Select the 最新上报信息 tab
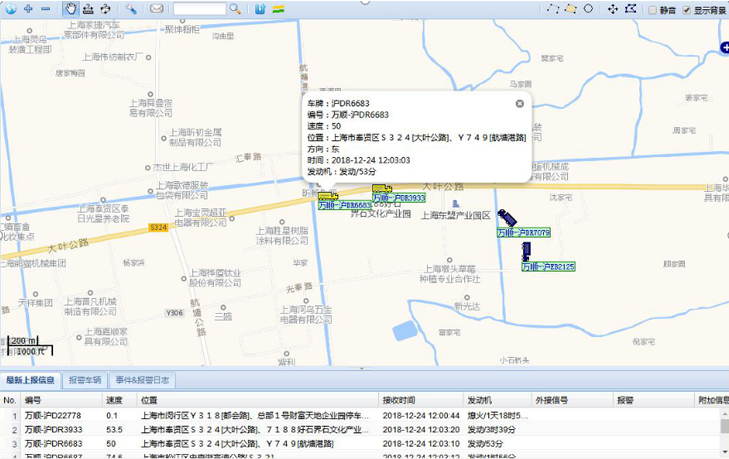Image resolution: width=729 pixels, height=459 pixels. coord(31,380)
